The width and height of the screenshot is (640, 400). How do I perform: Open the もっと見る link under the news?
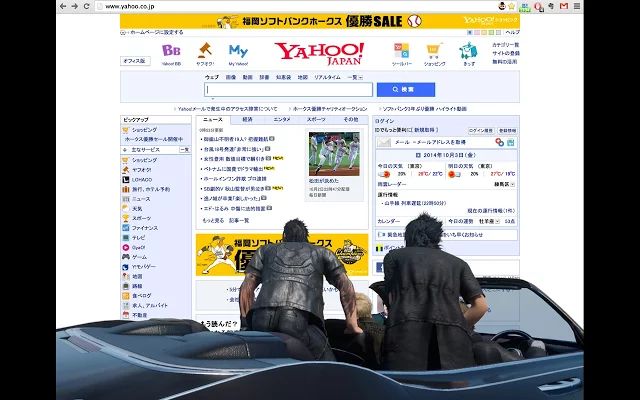pos(213,220)
